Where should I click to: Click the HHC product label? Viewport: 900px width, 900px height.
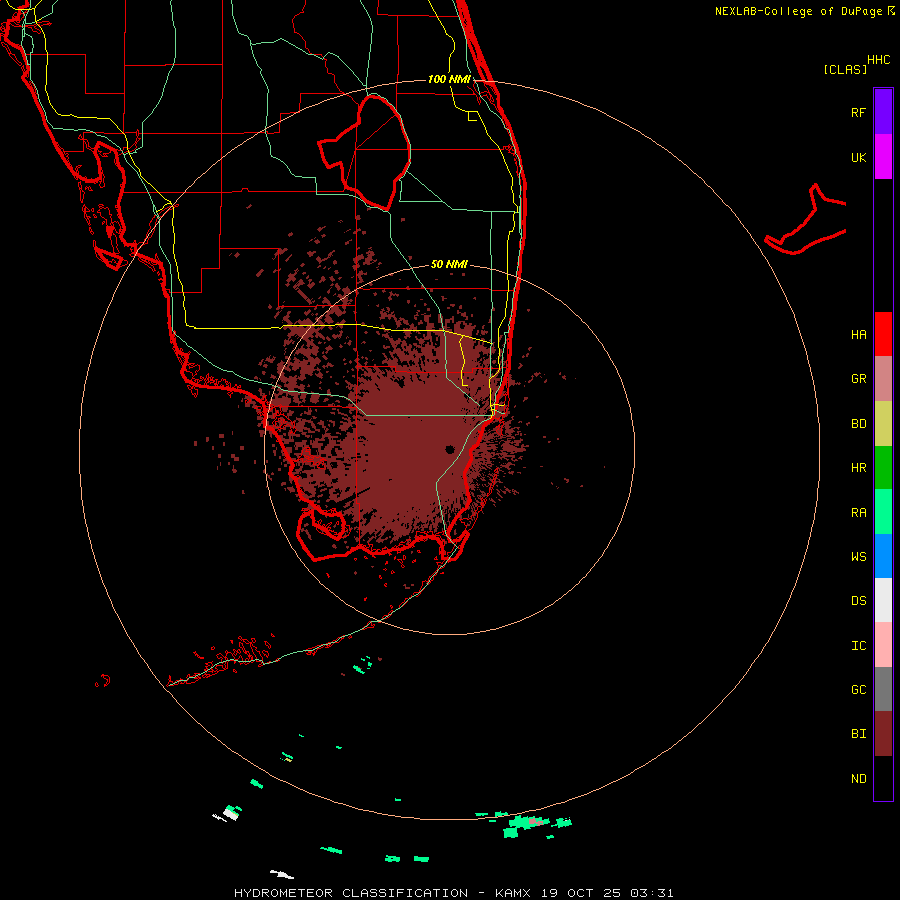coord(878,60)
